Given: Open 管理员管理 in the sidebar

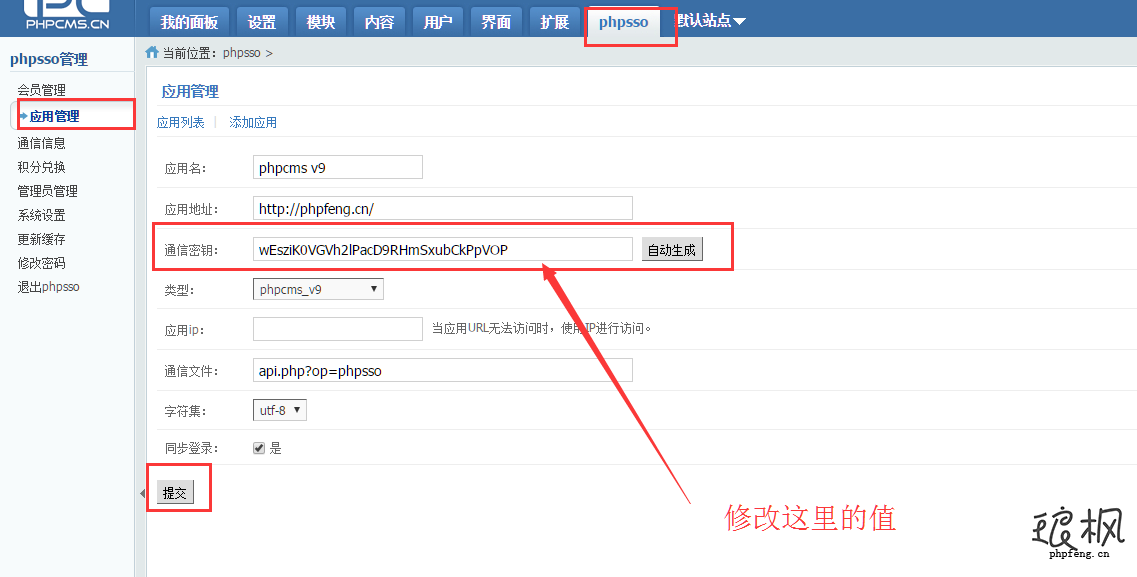Looking at the screenshot, I should [x=47, y=191].
